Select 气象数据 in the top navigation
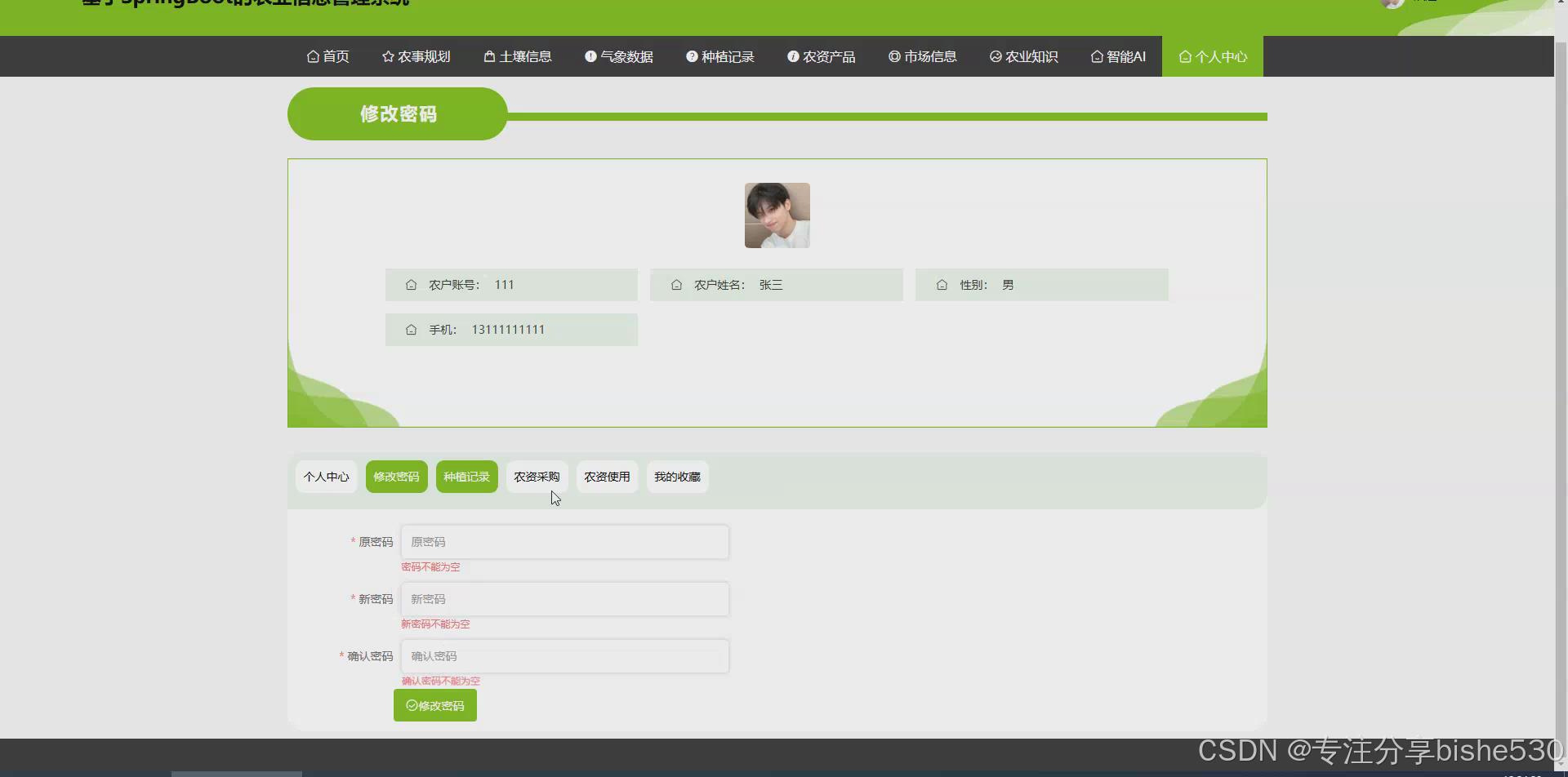Viewport: 1568px width, 777px height. [x=618, y=56]
